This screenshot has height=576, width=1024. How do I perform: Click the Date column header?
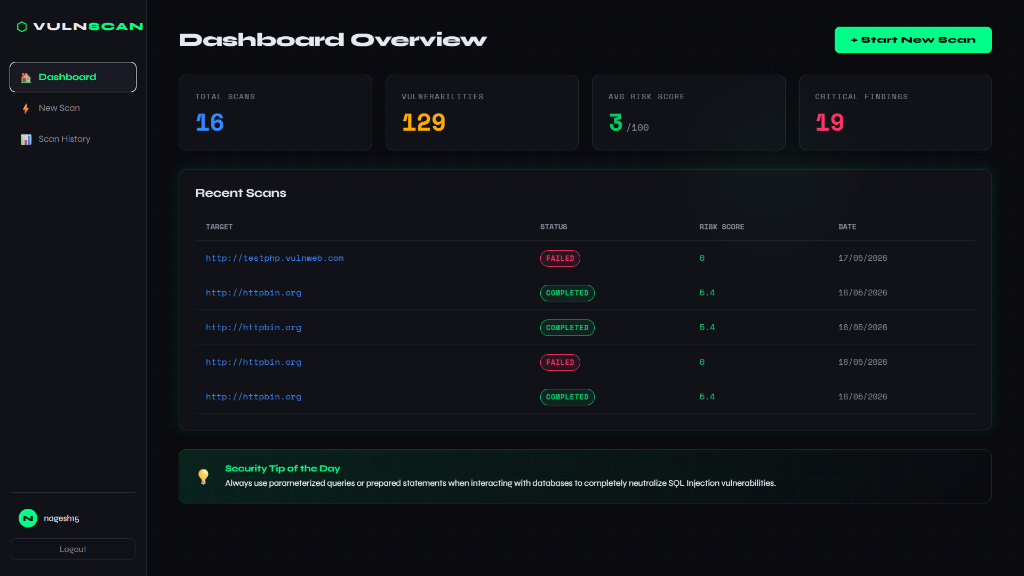pyautogui.click(x=847, y=227)
